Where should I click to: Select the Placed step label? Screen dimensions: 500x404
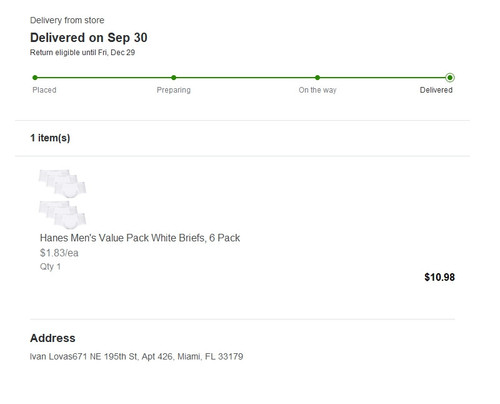(x=44, y=90)
